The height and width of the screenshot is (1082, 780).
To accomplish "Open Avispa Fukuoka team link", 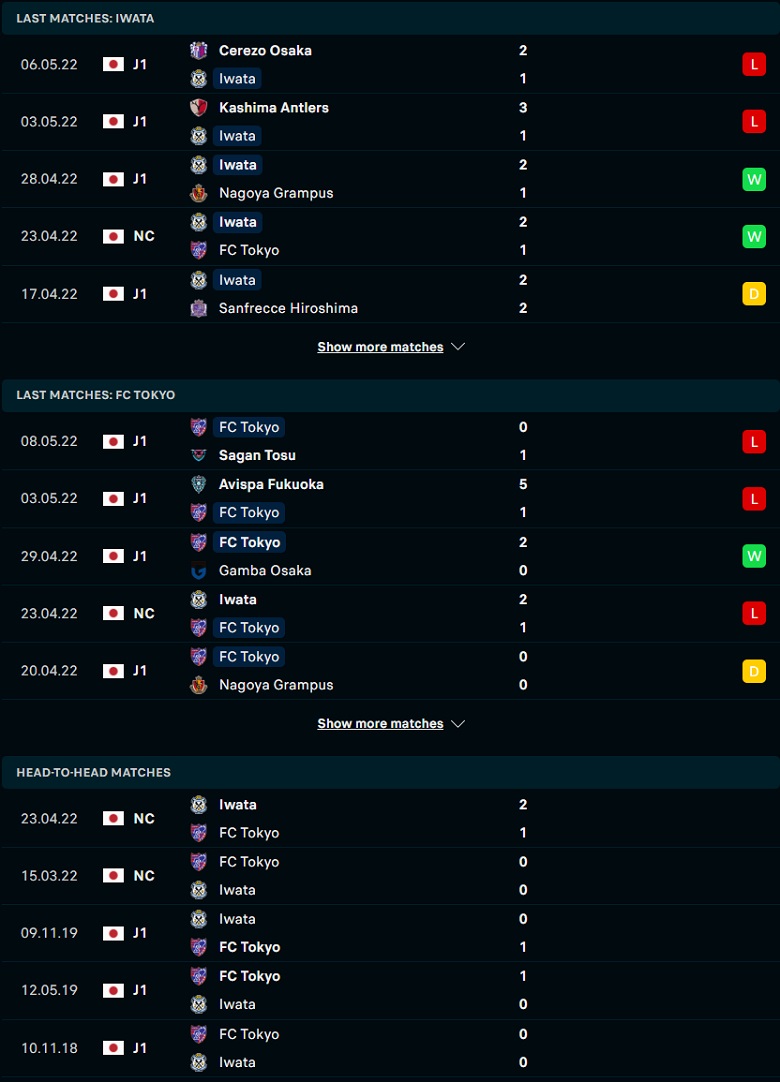I will [271, 484].
